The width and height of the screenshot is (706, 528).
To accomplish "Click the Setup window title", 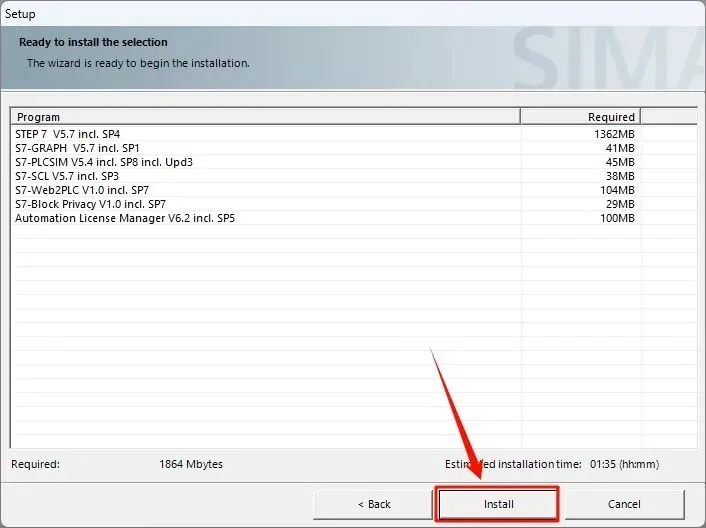I will [20, 14].
